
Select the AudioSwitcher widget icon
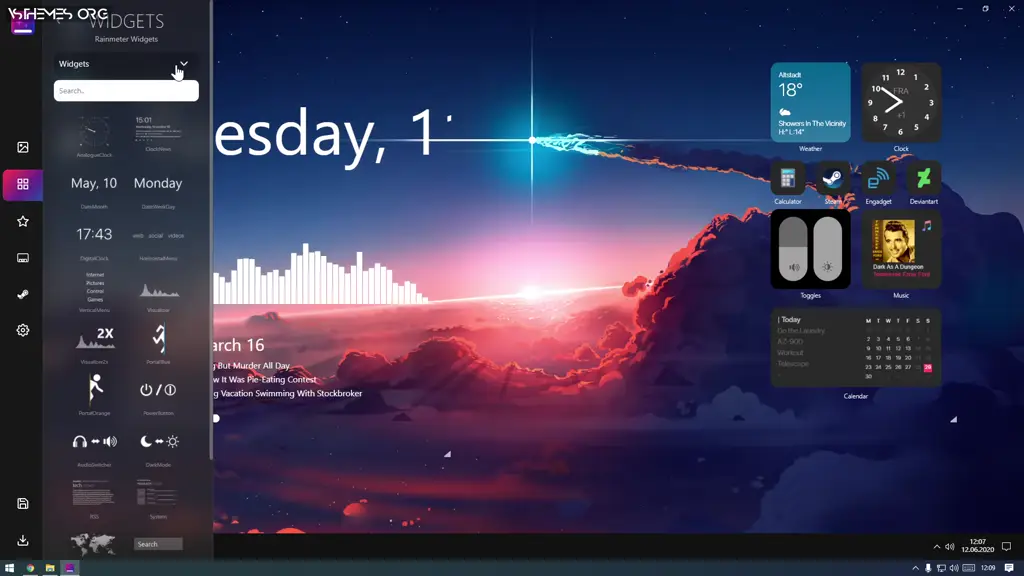pos(95,441)
